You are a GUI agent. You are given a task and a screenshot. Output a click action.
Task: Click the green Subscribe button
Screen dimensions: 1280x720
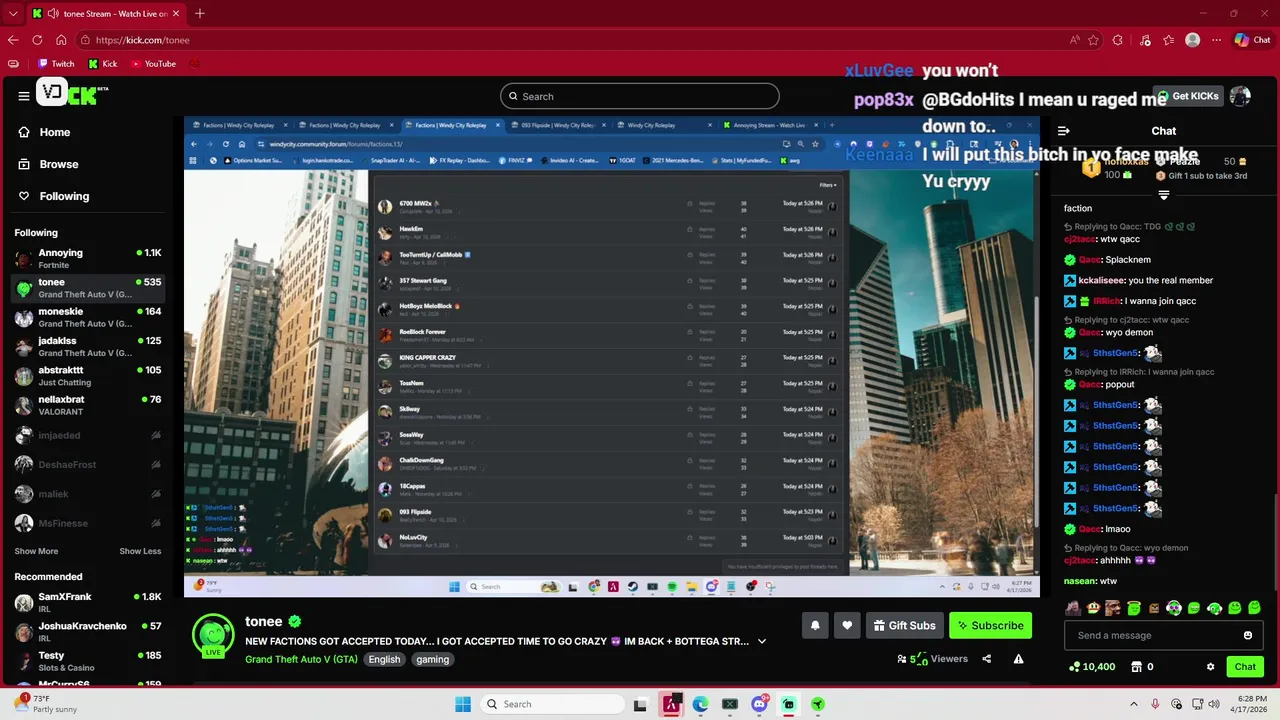[x=990, y=625]
